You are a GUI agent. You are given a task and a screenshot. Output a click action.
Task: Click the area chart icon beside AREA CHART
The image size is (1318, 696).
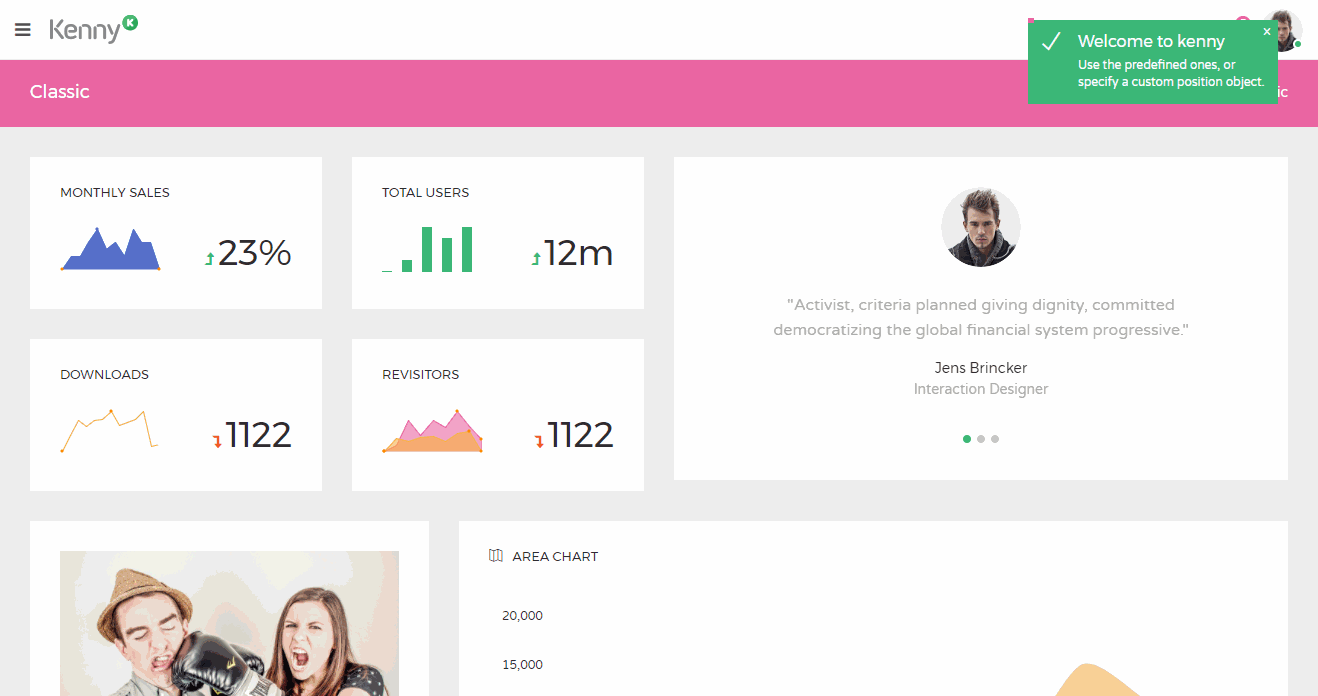tap(496, 555)
